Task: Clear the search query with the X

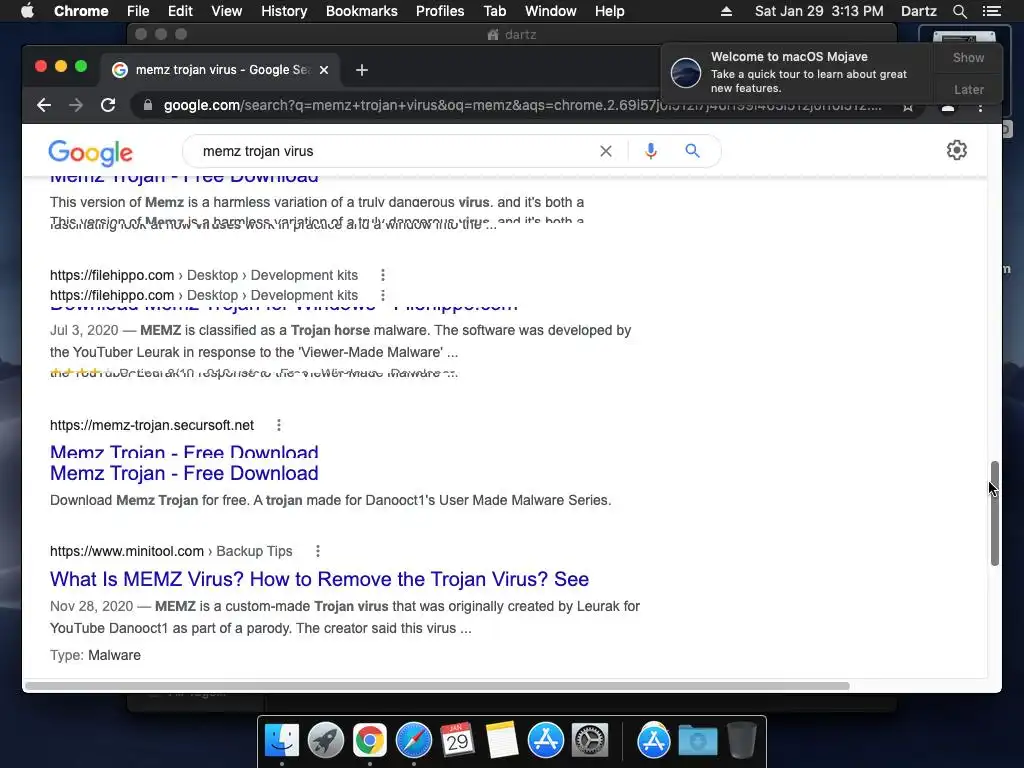Action: click(x=606, y=152)
